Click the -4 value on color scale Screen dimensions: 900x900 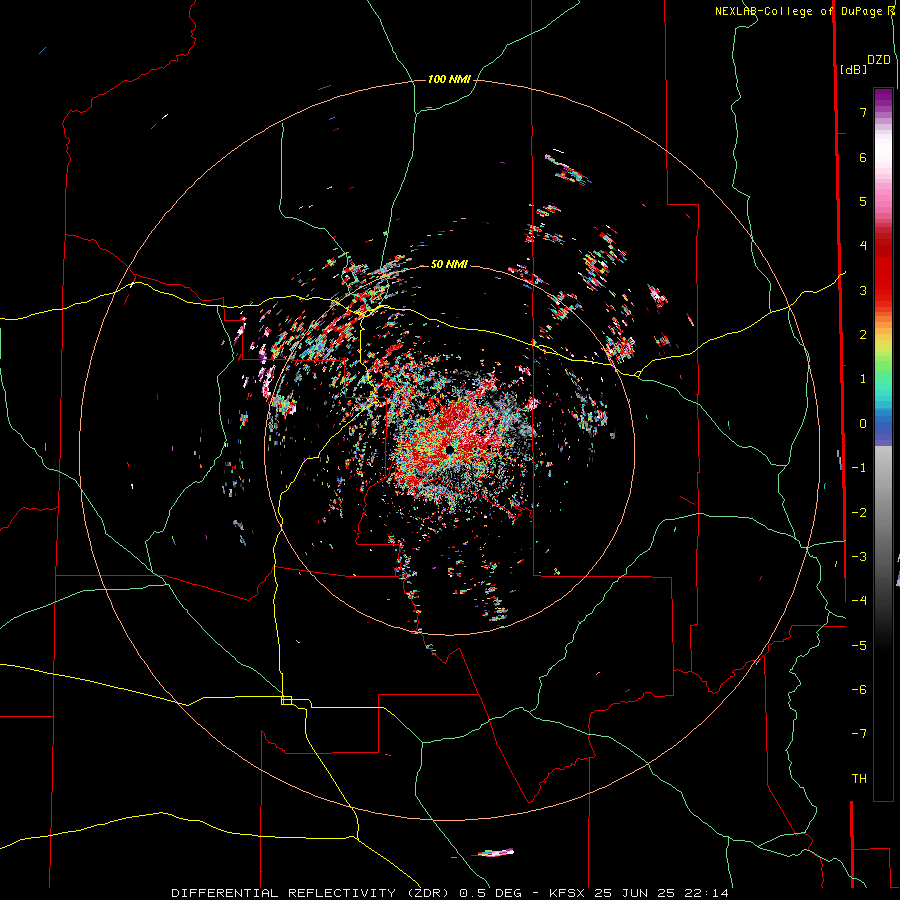tap(859, 600)
